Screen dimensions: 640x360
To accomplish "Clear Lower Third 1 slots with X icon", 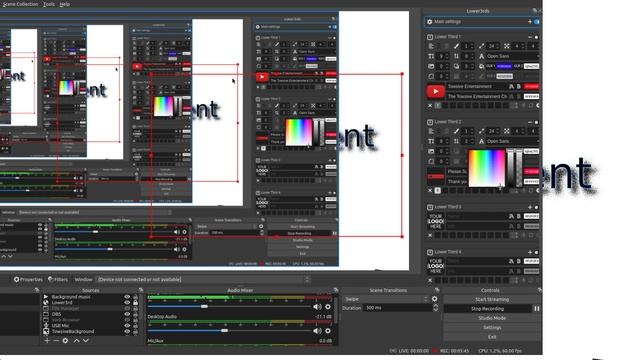I will pyautogui.click(x=430, y=106).
